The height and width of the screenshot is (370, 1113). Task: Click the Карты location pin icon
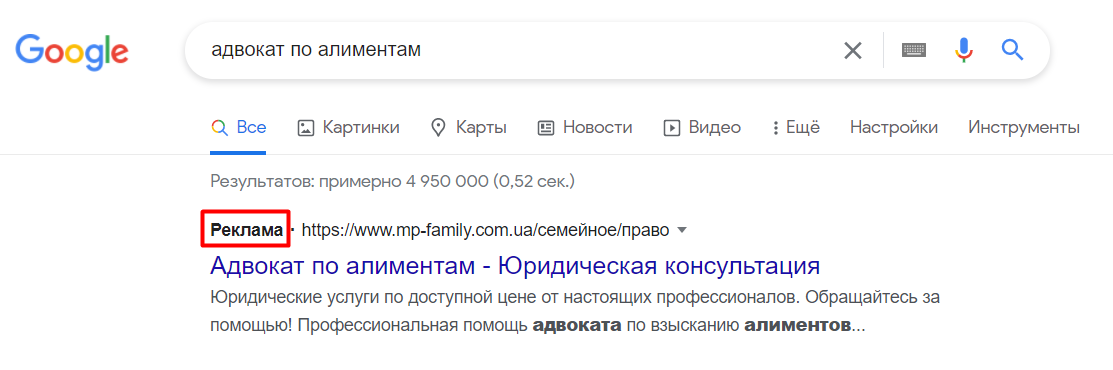click(439, 128)
